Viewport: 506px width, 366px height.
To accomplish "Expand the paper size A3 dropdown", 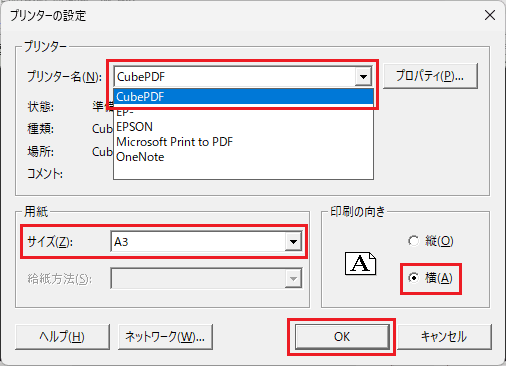I will pos(293,242).
